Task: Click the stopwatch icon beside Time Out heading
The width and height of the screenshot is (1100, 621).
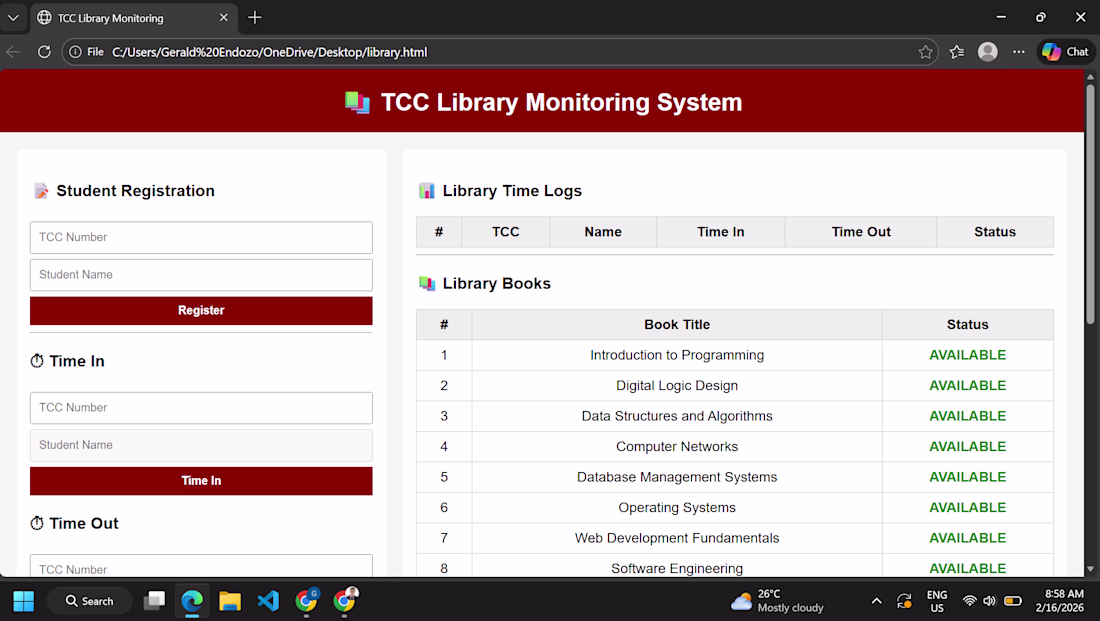Action: 37,523
